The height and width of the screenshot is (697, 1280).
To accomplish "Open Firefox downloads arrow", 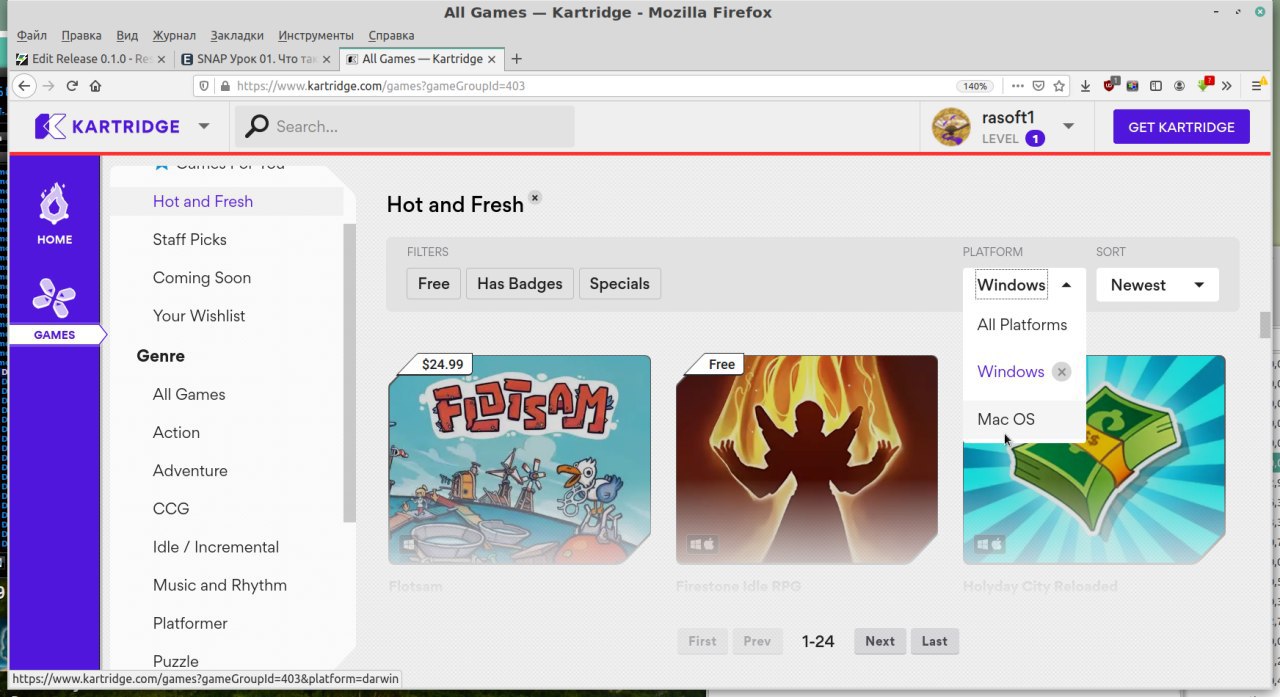I will click(x=1086, y=86).
